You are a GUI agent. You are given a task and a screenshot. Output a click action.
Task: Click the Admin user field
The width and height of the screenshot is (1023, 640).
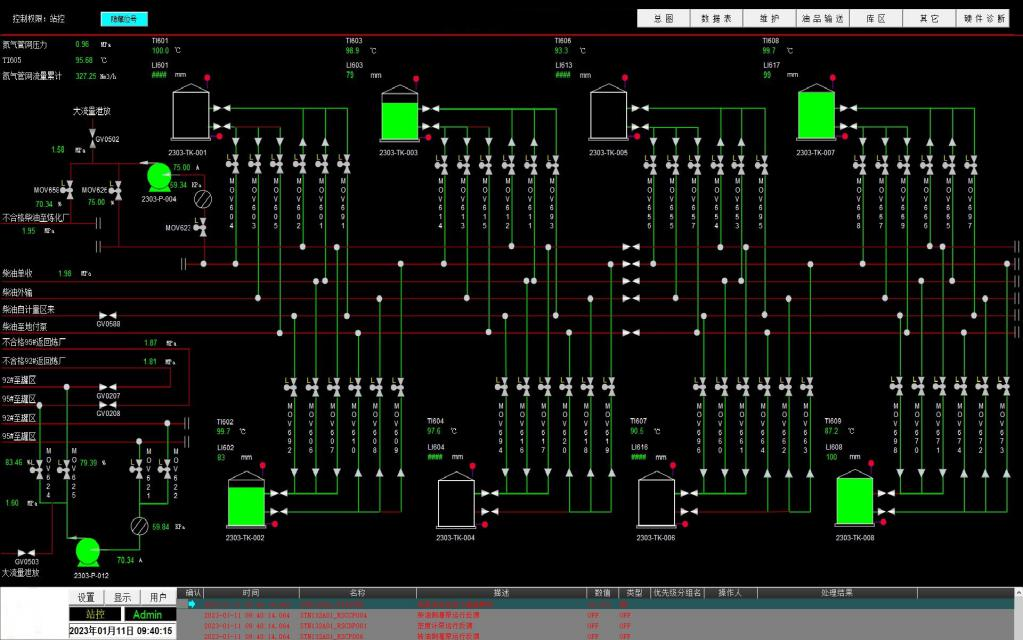[x=149, y=614]
